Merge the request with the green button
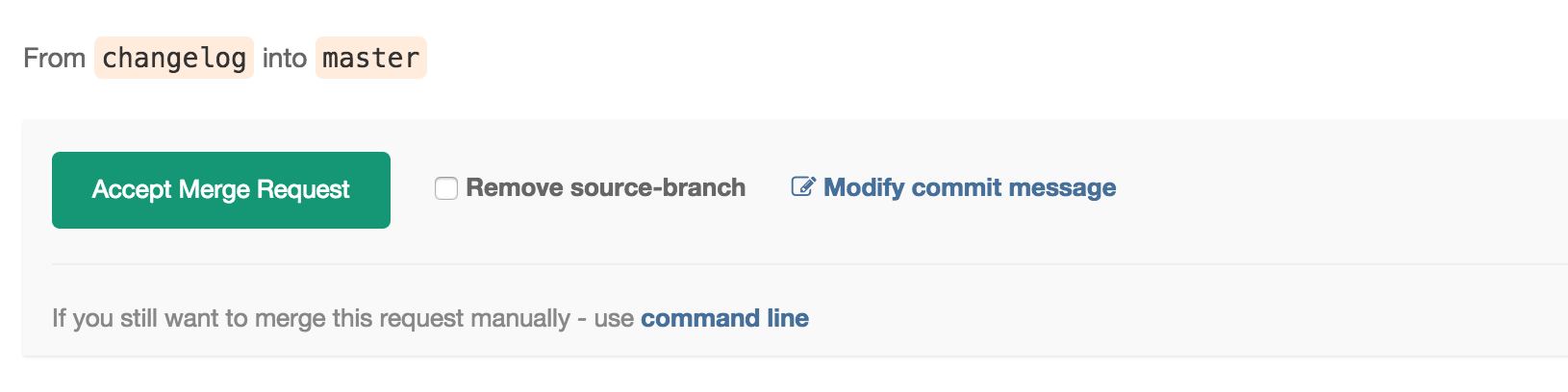1568x392 pixels. click(220, 190)
